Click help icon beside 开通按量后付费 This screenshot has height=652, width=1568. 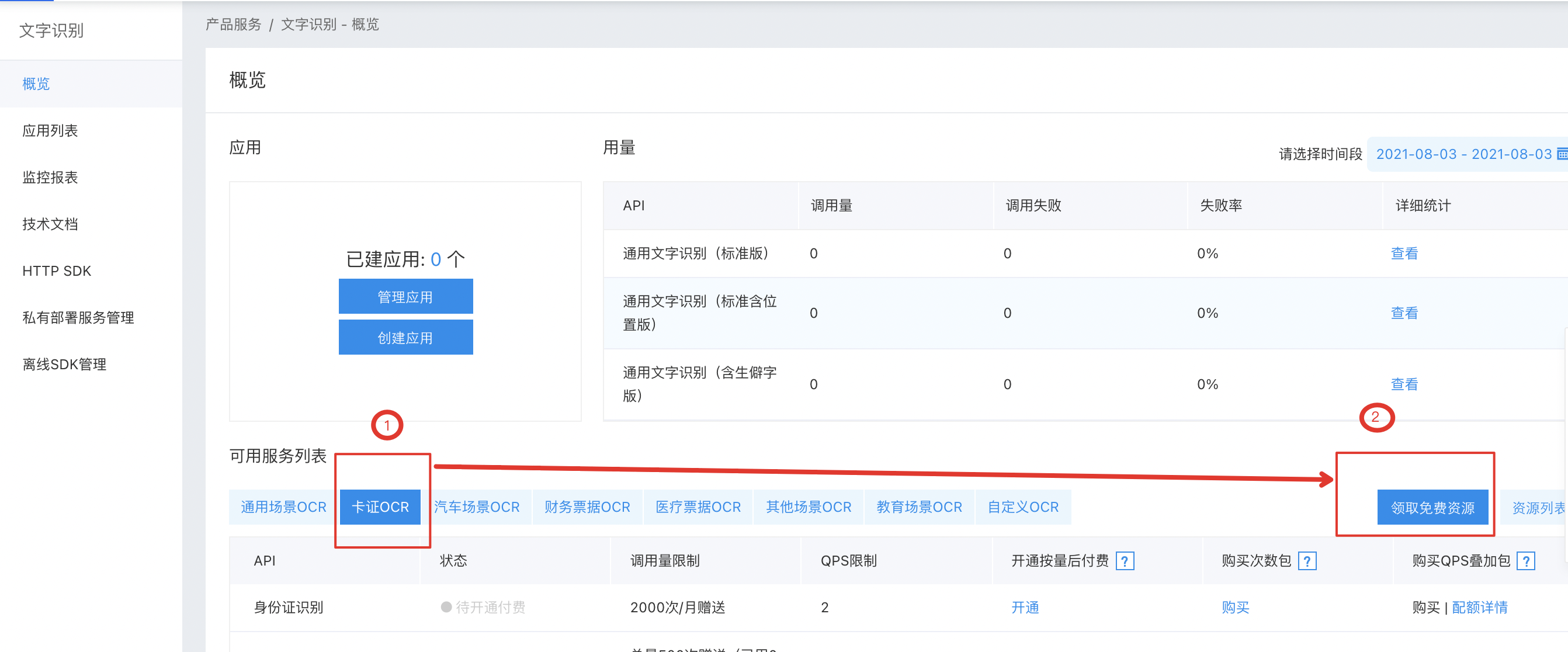point(1125,561)
